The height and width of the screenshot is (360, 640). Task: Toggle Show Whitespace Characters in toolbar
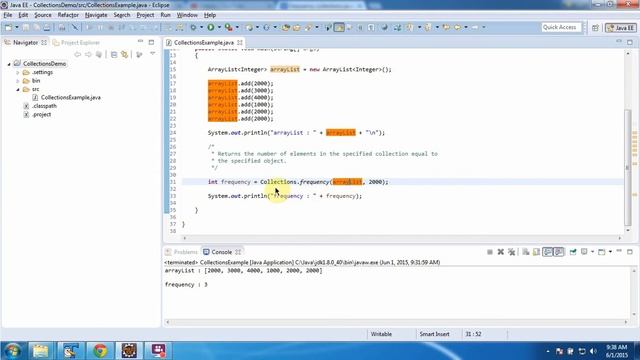(x=371, y=27)
